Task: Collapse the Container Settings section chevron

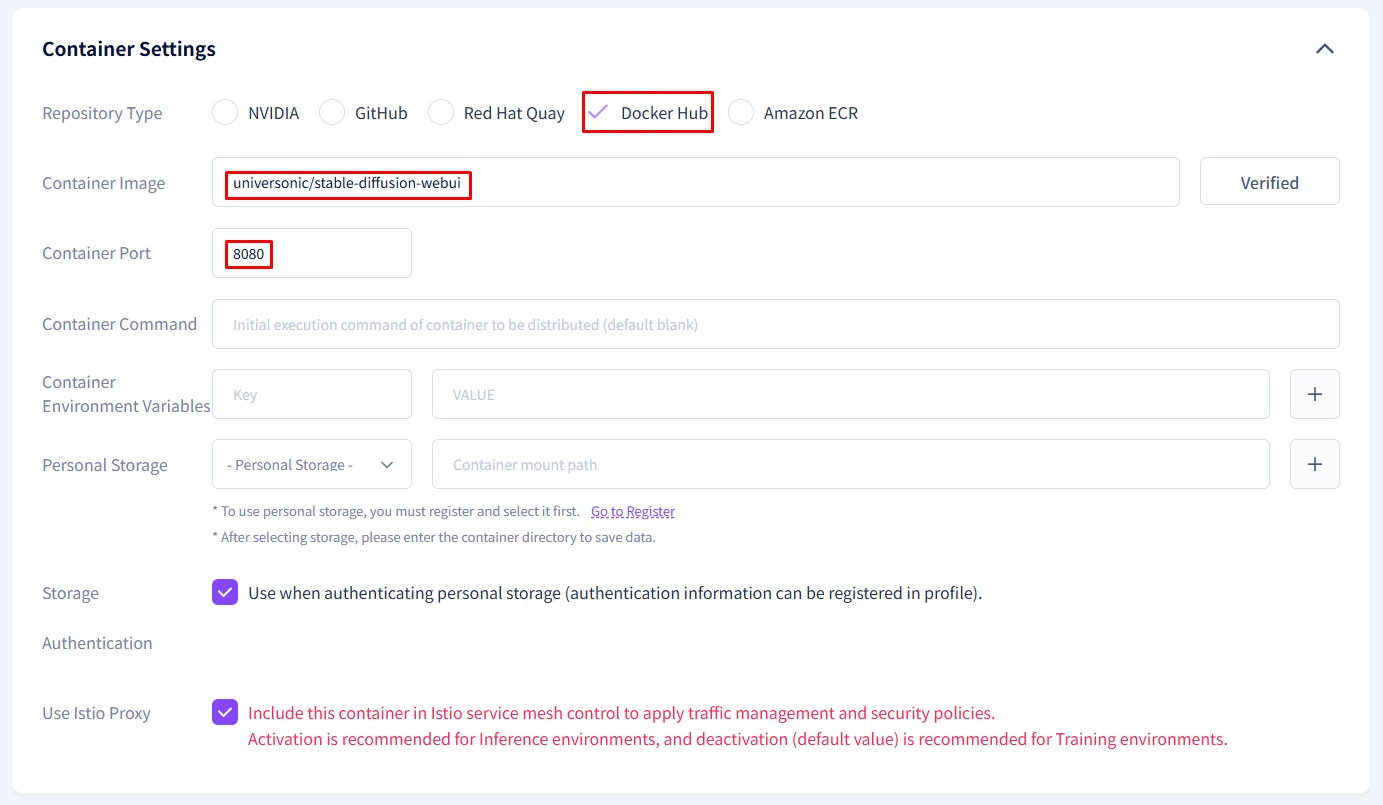Action: (x=1324, y=49)
